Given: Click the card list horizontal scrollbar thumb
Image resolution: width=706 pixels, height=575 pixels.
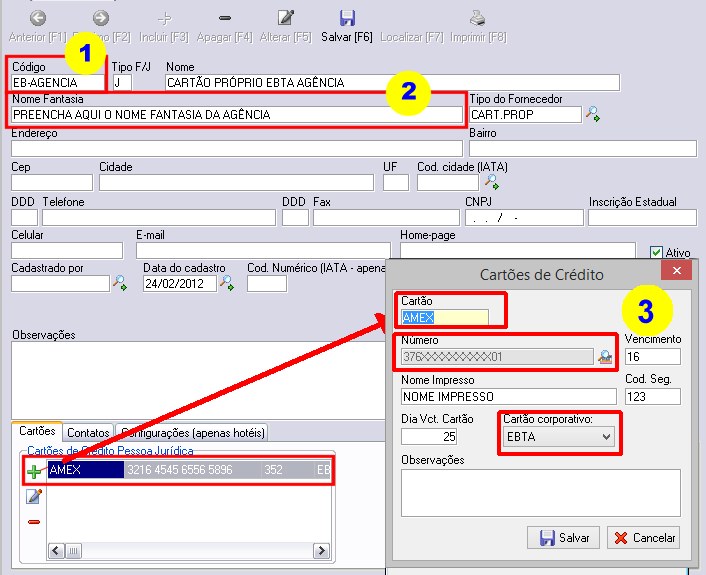Looking at the screenshot, I should (x=74, y=550).
